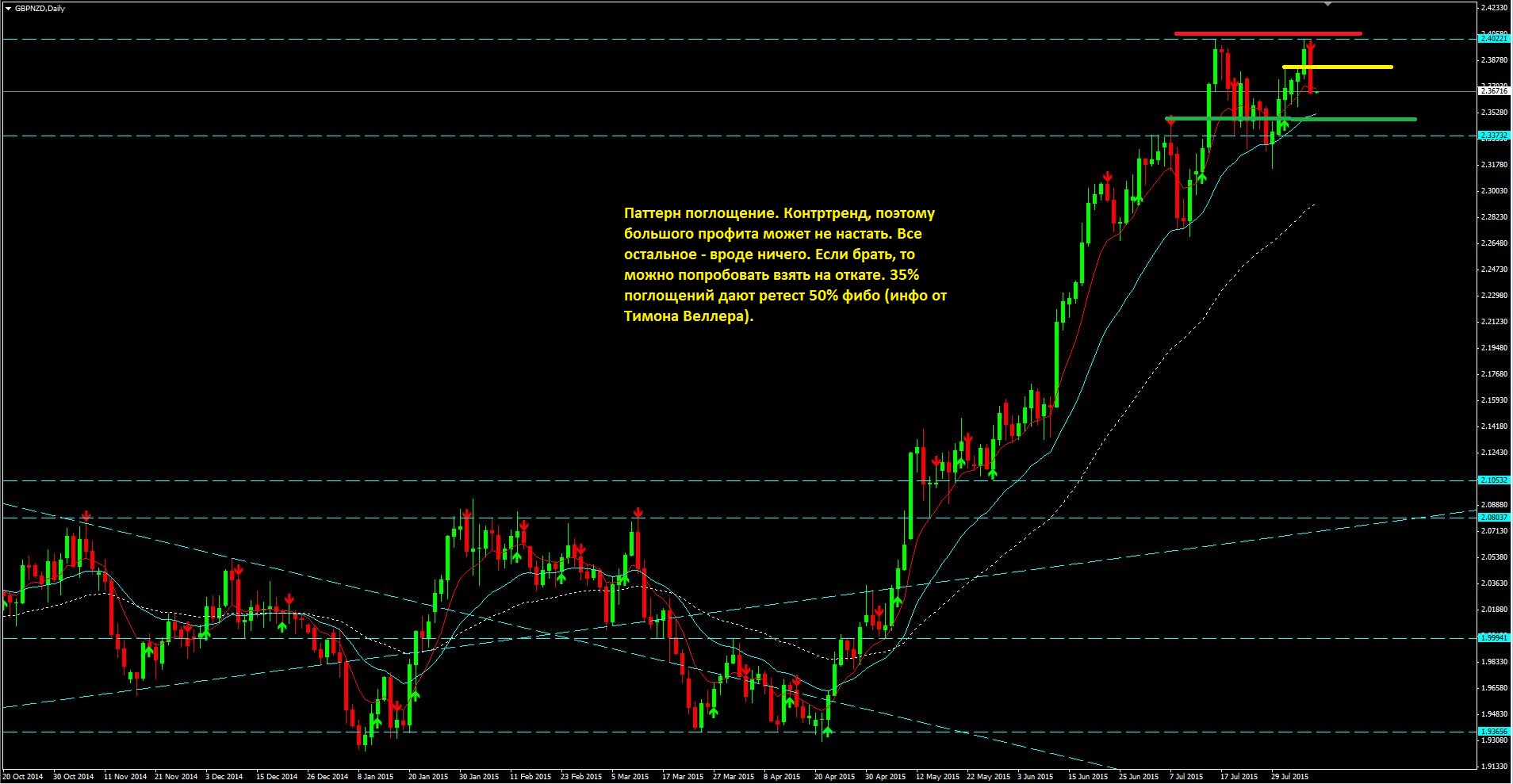
Task: Click the "12 May 2015" date on the time axis
Action: click(937, 777)
